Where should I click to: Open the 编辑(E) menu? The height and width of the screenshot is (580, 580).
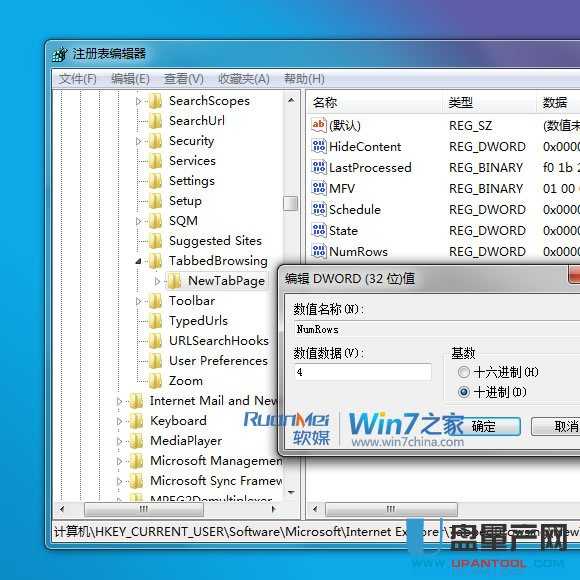[131, 79]
